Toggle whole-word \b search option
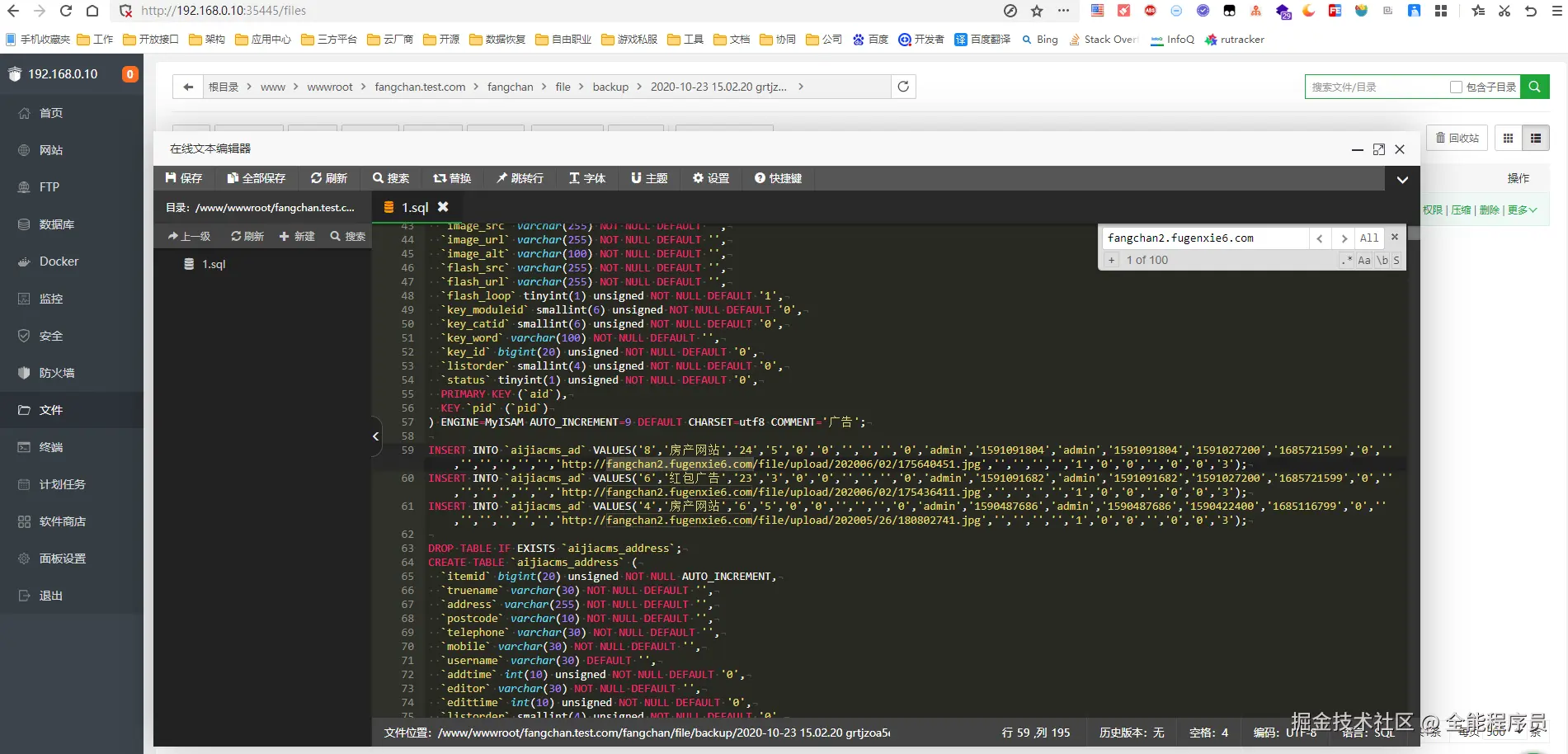Screen dimensions: 1568x754 pyautogui.click(x=1382, y=261)
